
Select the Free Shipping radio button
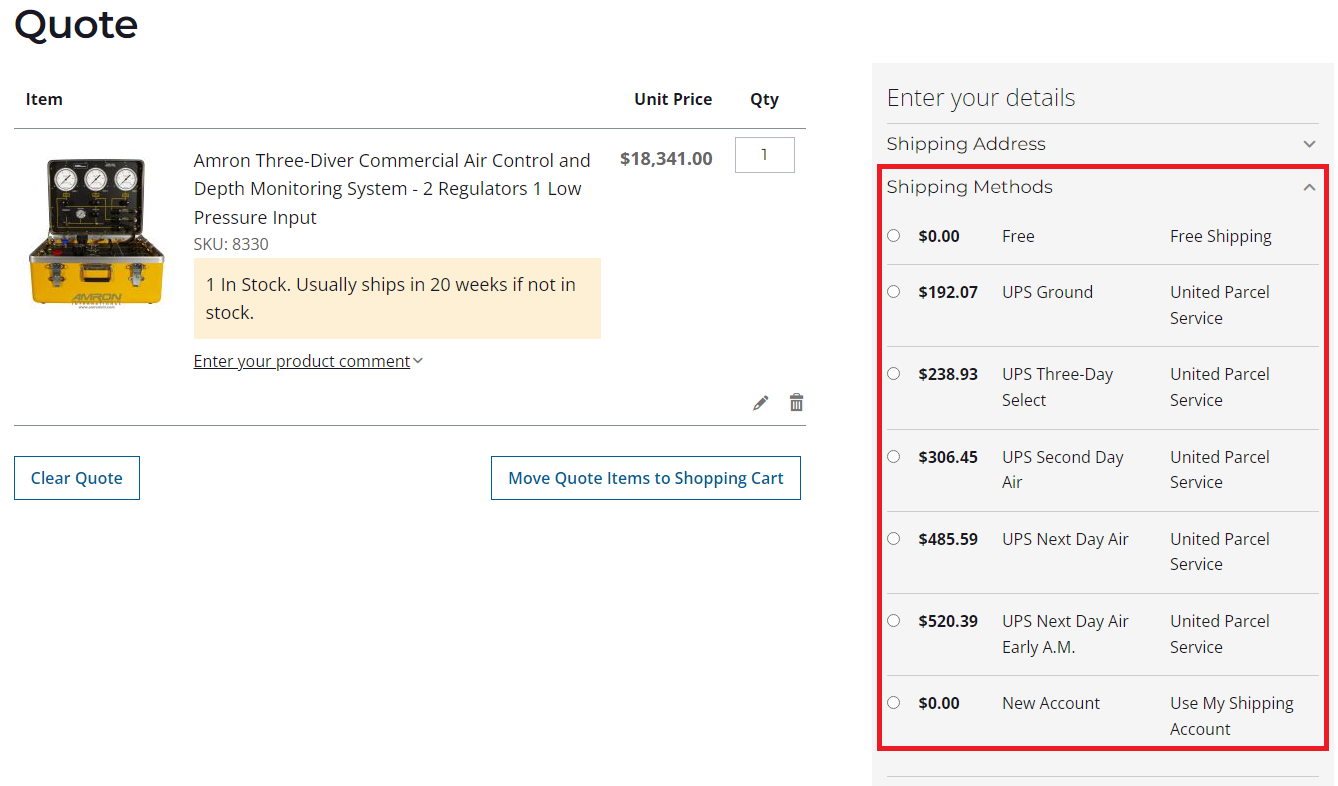point(894,236)
